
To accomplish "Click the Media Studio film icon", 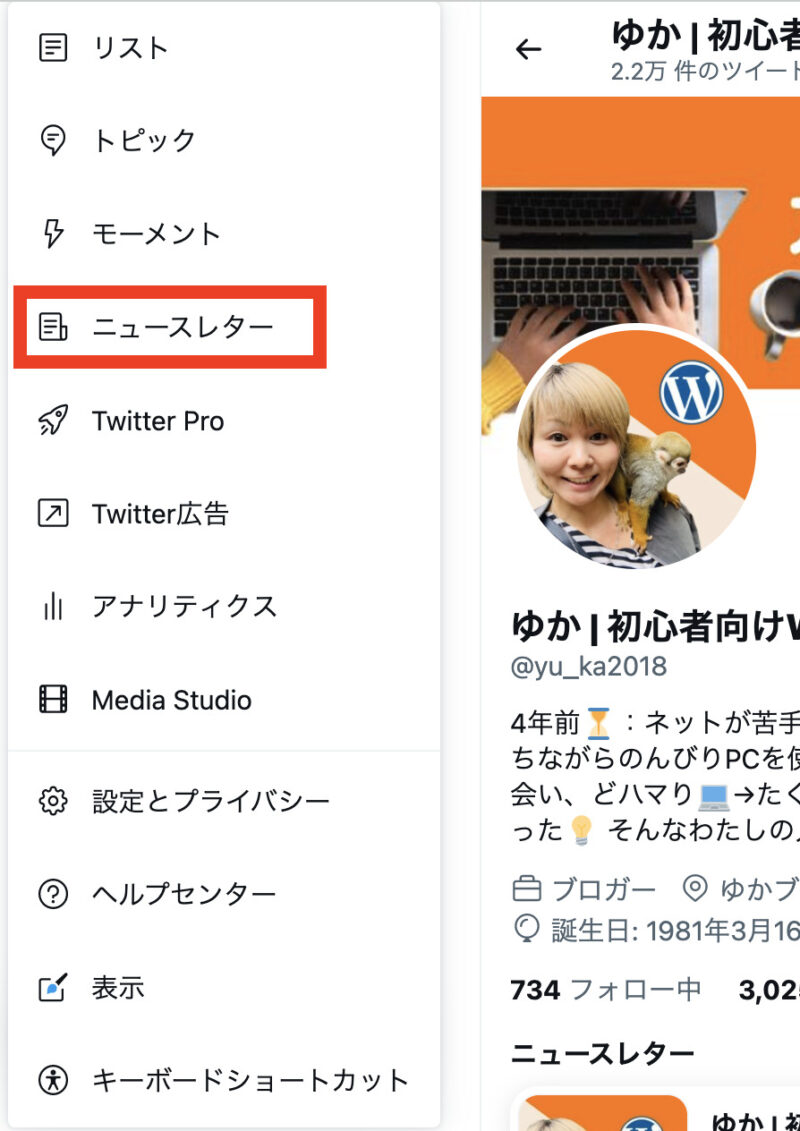I will (x=53, y=700).
